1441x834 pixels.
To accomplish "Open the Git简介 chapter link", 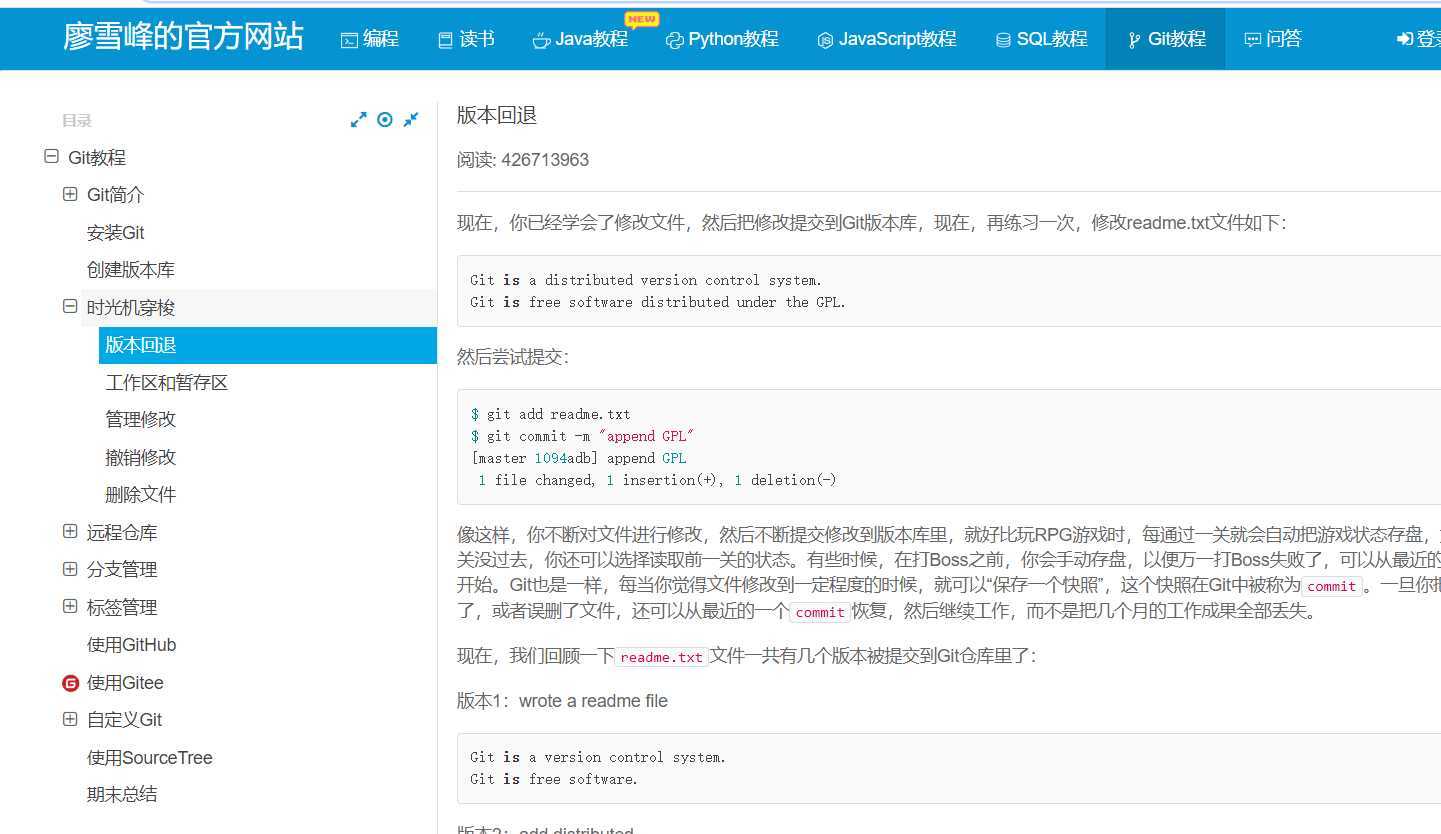I will [x=116, y=195].
